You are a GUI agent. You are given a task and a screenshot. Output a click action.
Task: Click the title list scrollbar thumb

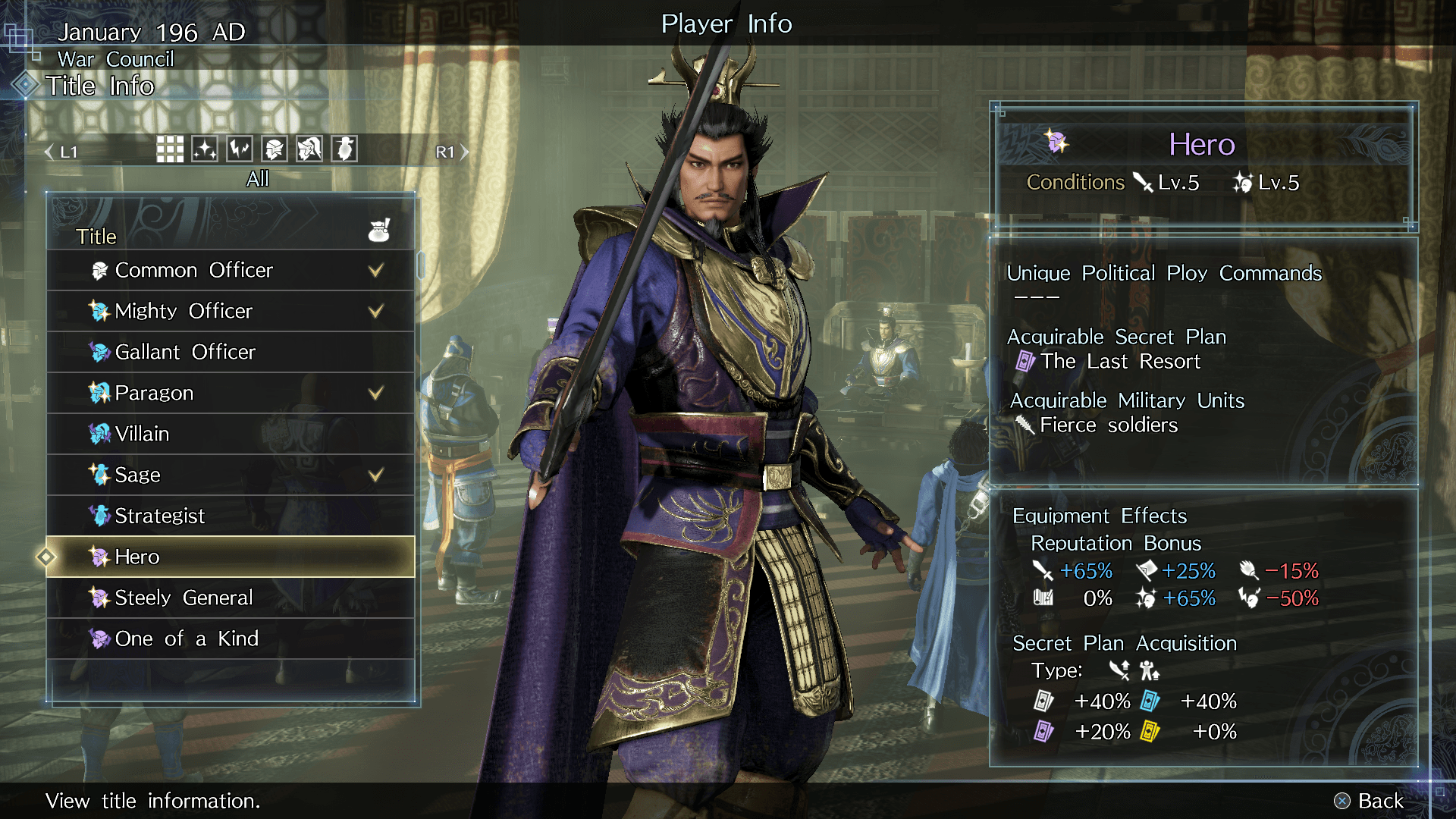click(x=421, y=265)
